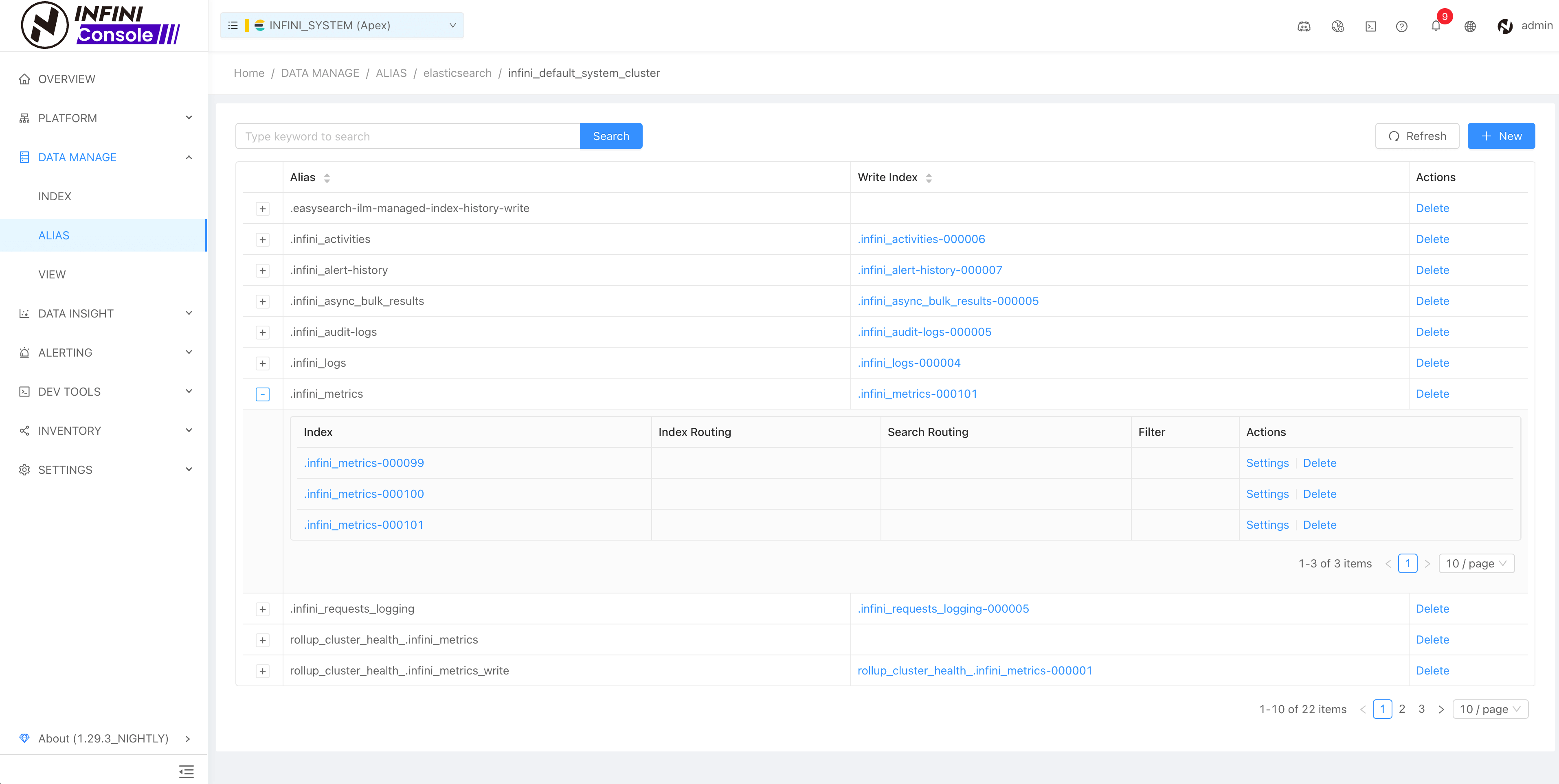
Task: Click the language globe icon
Action: click(1470, 26)
